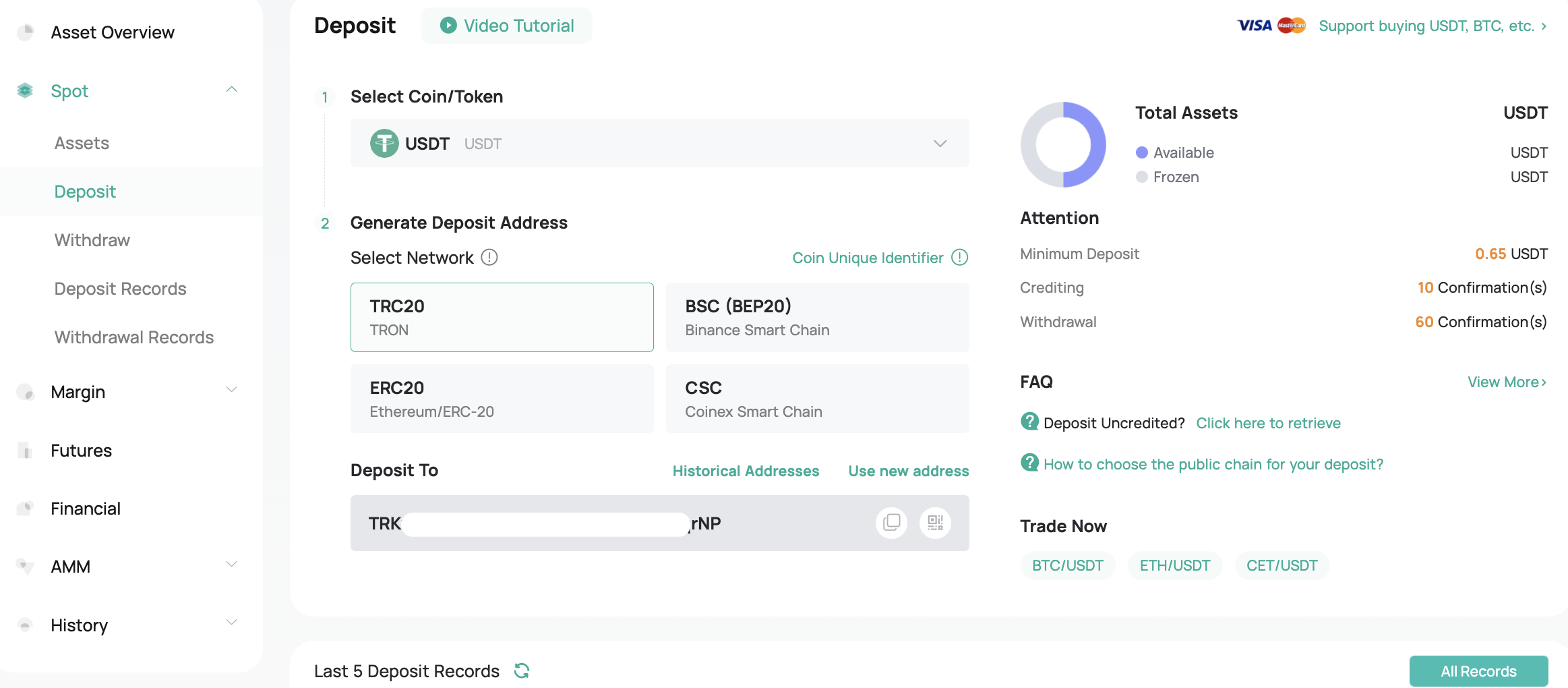Click the Minimum Deposit 0.65 USDT value
The height and width of the screenshot is (688, 1568).
(1511, 254)
